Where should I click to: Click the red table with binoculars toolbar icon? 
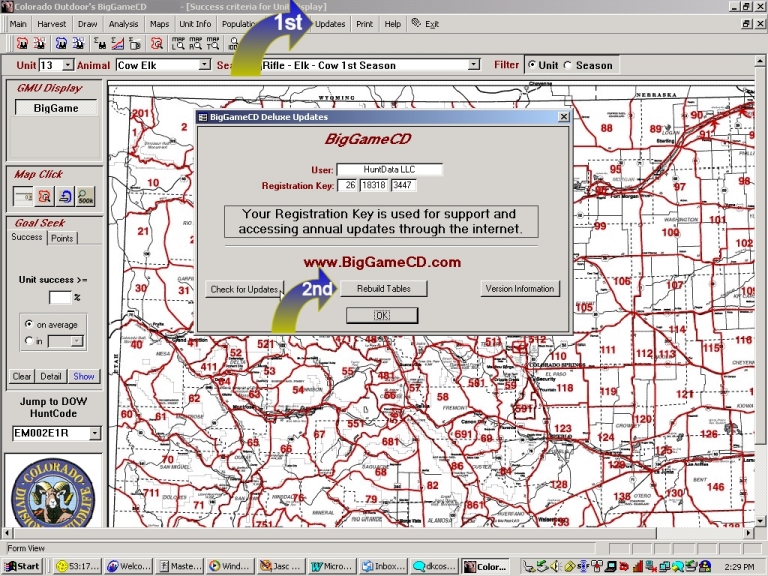pos(39,43)
